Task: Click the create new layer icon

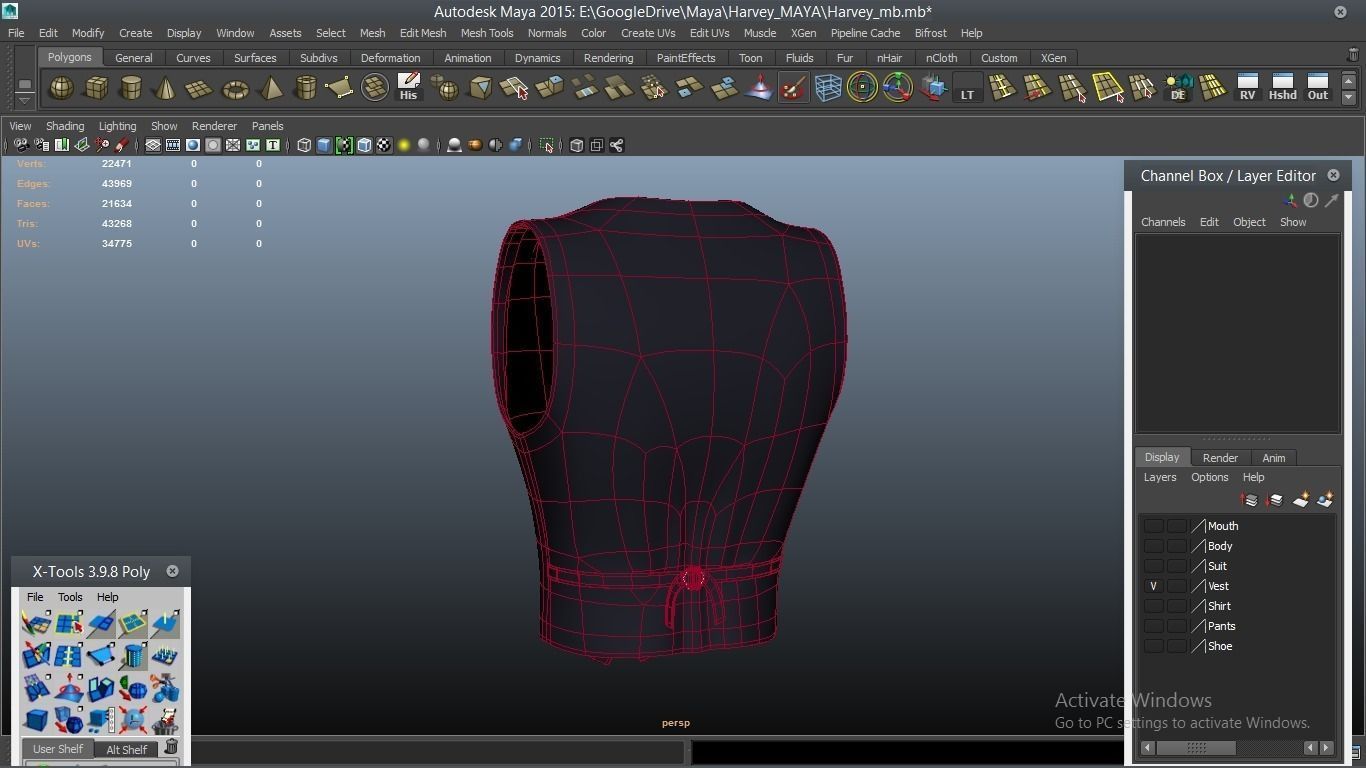Action: (x=1301, y=500)
